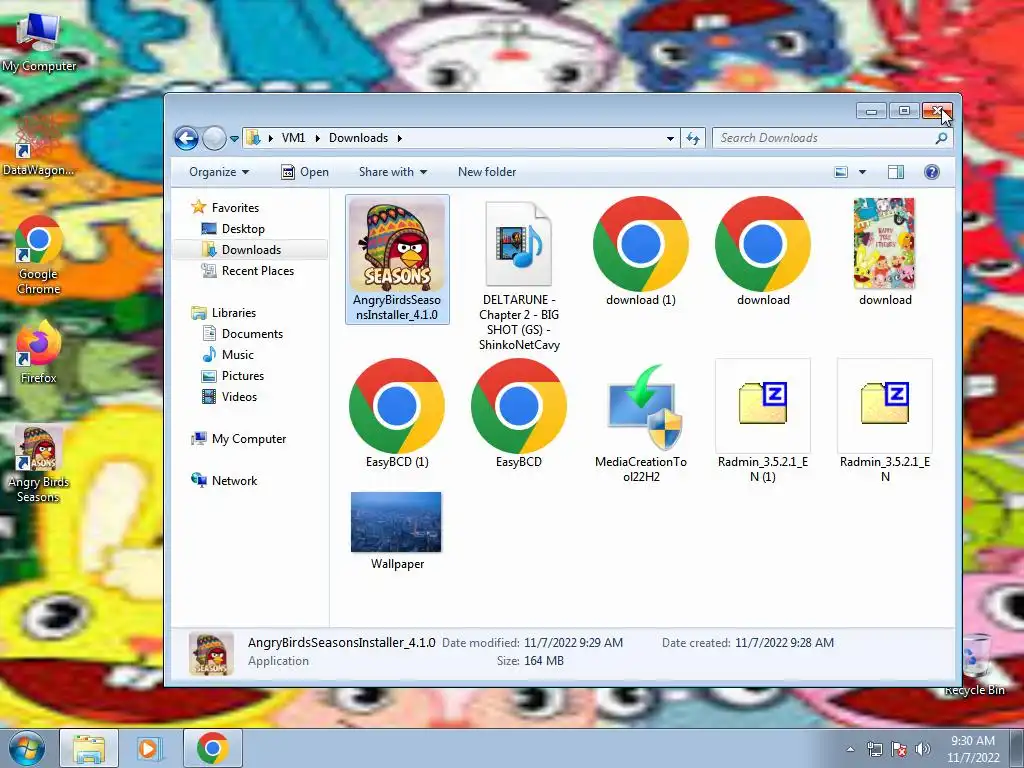Click the network tray icon
The height and width of the screenshot is (768, 1024).
tap(874, 749)
